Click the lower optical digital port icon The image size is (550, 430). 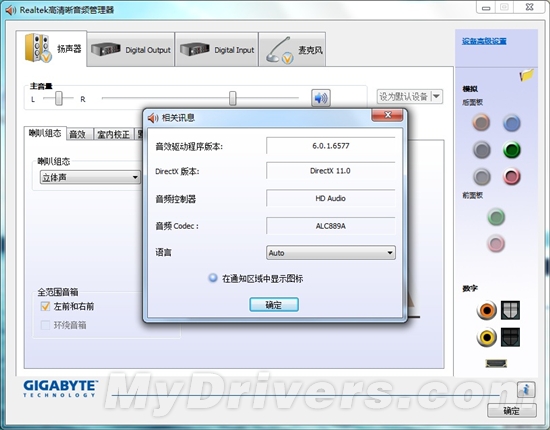click(510, 337)
